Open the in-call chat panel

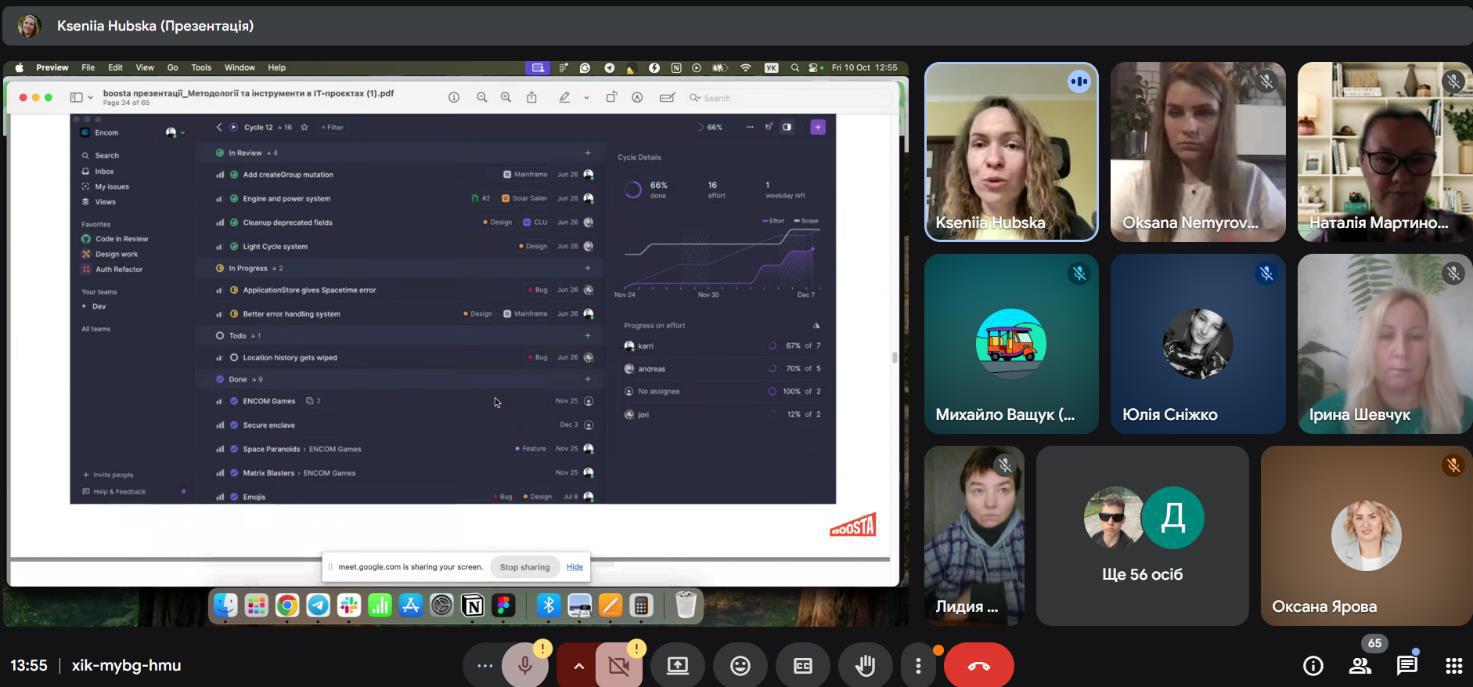[x=1407, y=666]
